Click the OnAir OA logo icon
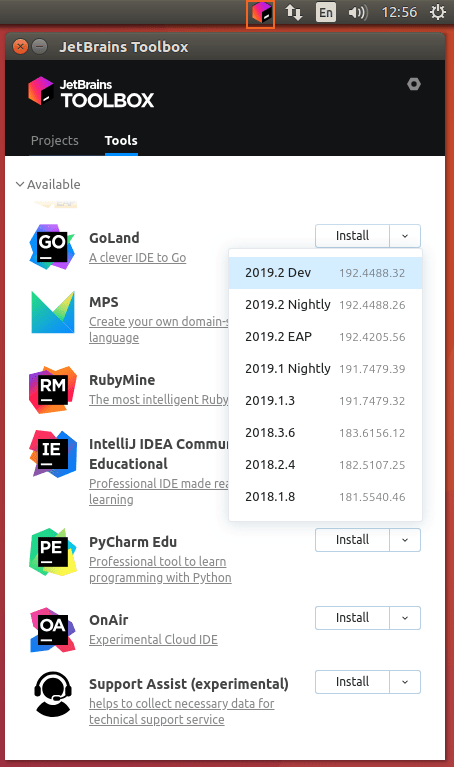Image resolution: width=454 pixels, height=767 pixels. coord(53,630)
